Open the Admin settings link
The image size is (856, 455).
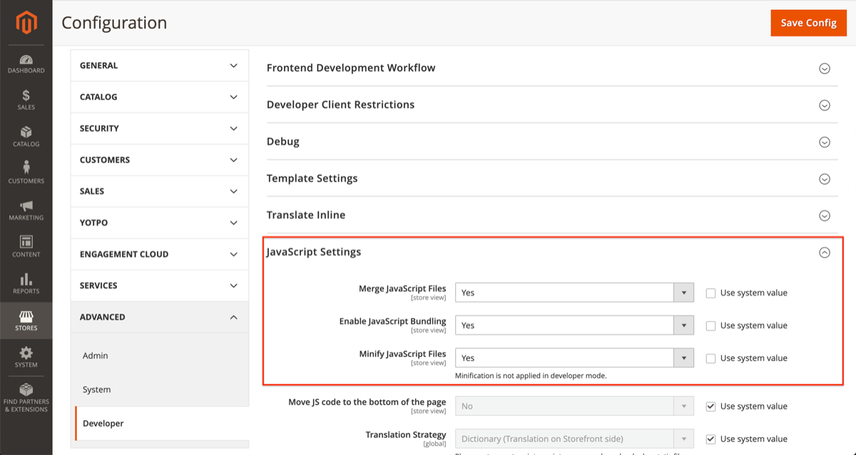(96, 356)
